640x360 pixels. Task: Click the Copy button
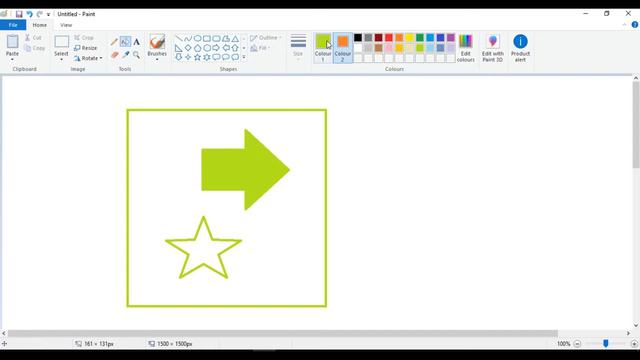click(x=35, y=48)
